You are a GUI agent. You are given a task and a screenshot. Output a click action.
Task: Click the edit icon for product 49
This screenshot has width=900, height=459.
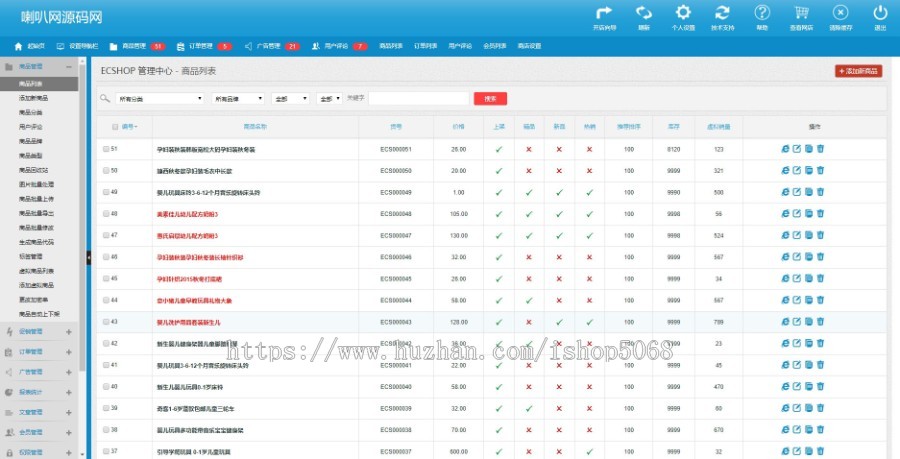(x=797, y=192)
